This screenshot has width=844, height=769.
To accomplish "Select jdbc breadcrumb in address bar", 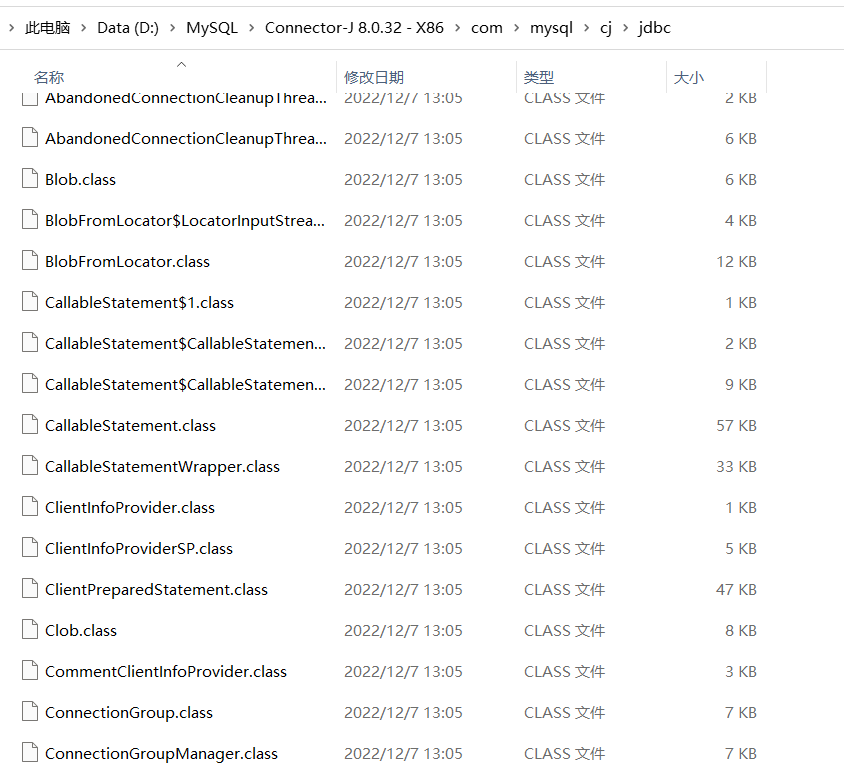I will [655, 27].
